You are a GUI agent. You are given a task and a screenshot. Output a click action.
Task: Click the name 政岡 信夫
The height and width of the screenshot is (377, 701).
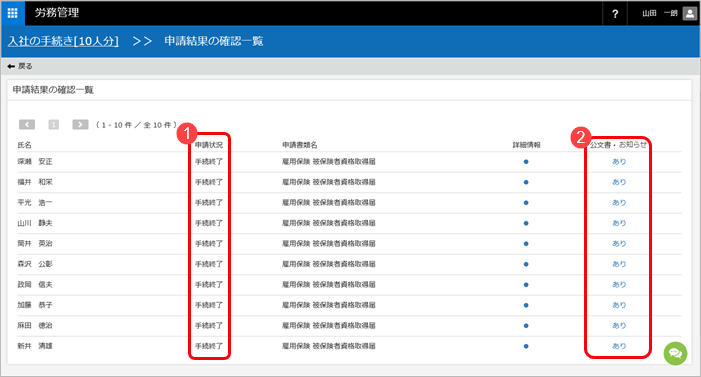35,285
